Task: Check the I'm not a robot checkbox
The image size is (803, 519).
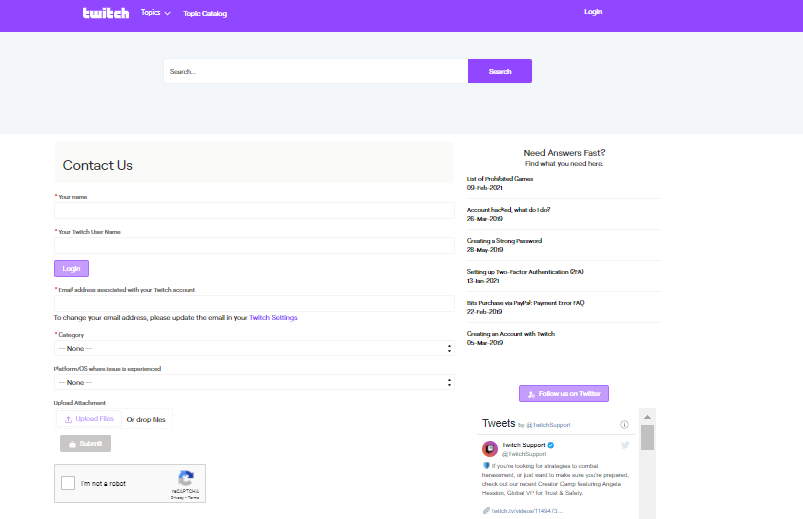Action: pos(68,483)
